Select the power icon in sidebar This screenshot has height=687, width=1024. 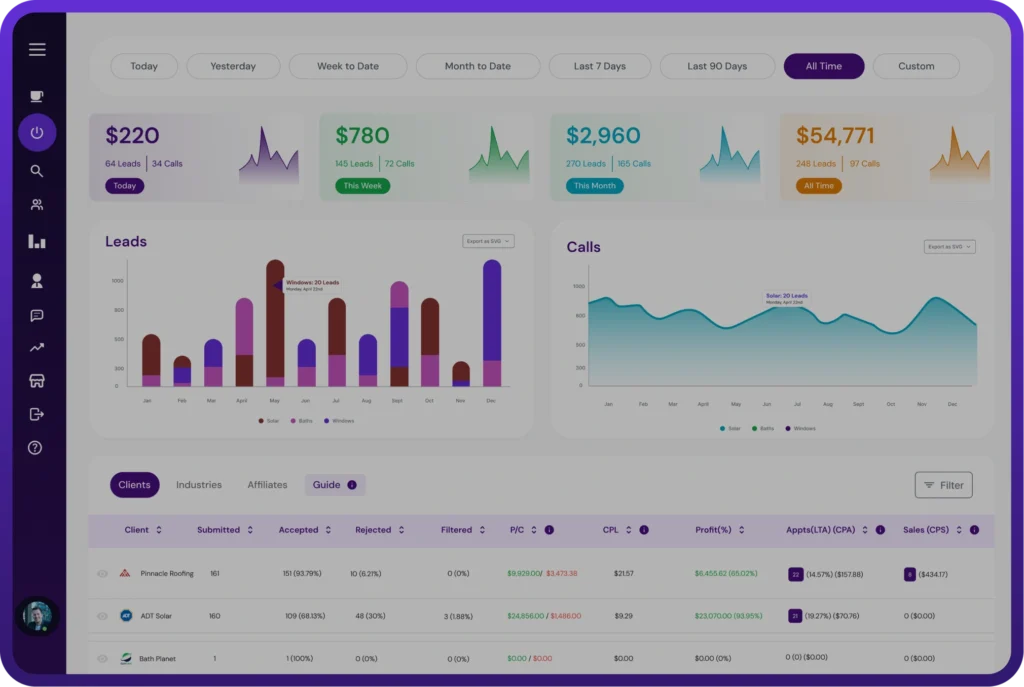37,133
